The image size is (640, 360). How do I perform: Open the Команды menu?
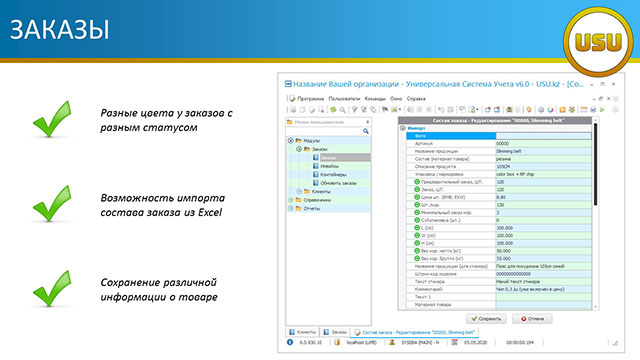(375, 99)
